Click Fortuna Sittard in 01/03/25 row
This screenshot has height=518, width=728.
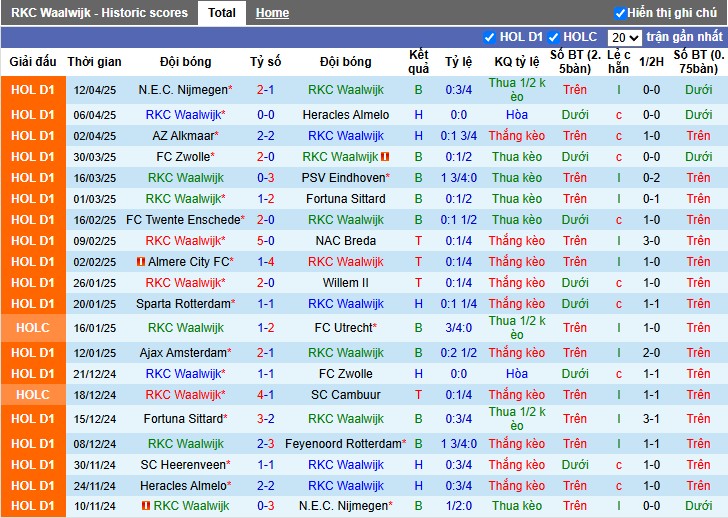(x=345, y=199)
